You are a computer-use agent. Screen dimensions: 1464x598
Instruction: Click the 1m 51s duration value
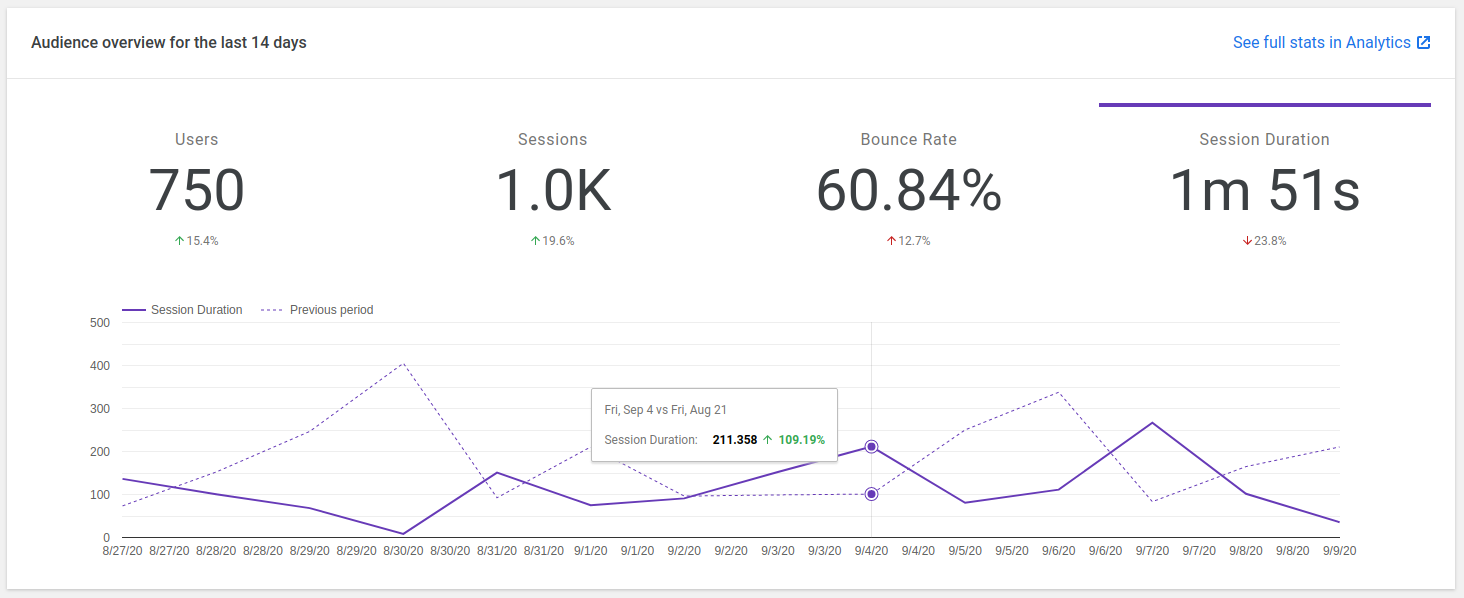(1265, 190)
